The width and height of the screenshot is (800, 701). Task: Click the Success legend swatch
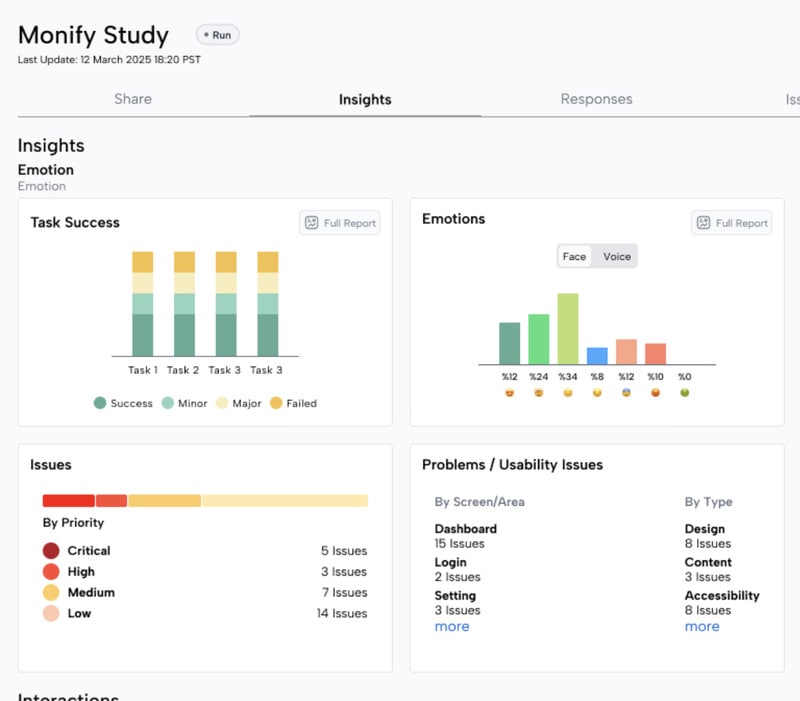pos(100,404)
